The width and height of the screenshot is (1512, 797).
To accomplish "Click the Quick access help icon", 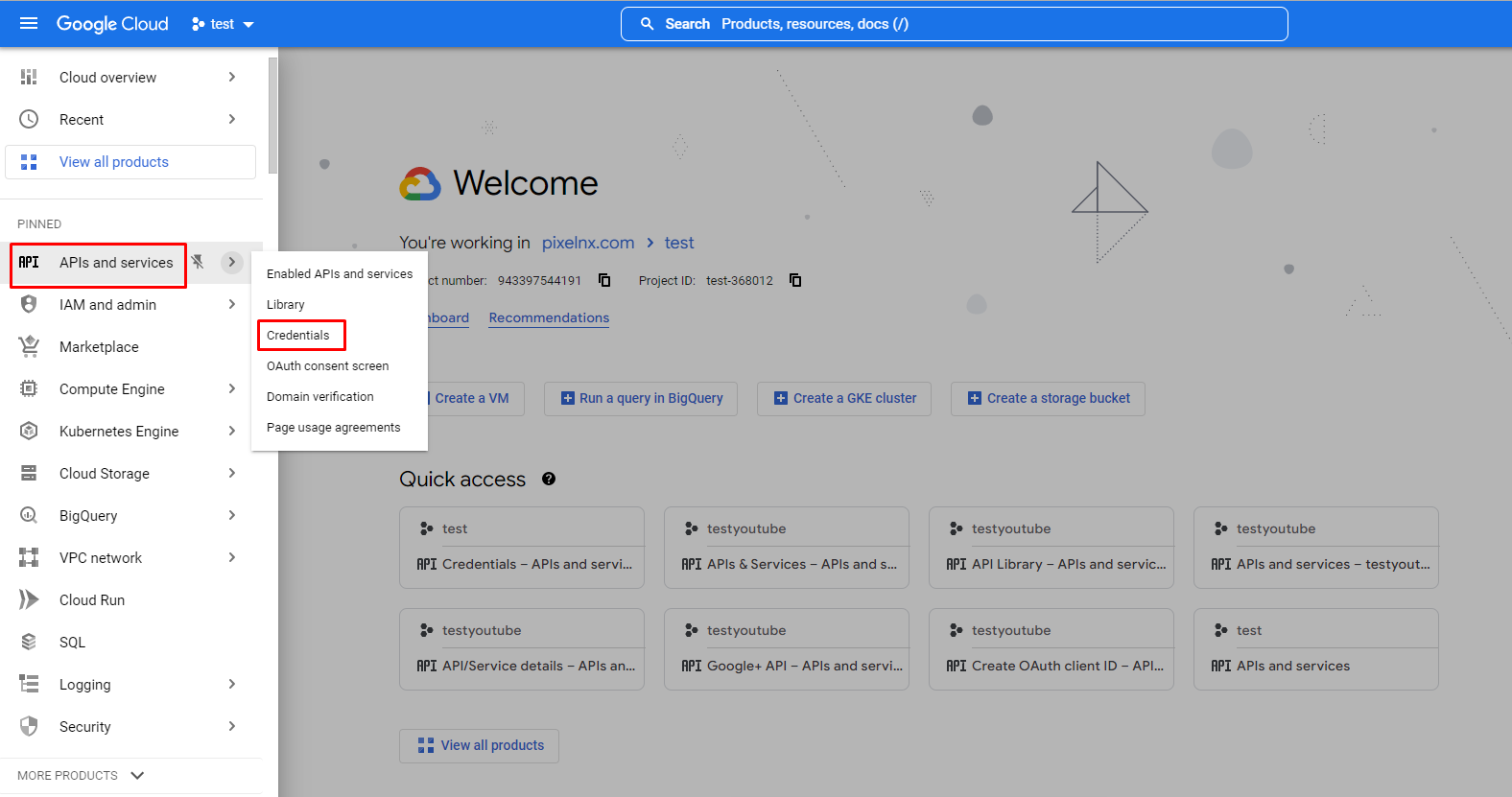I will coord(549,479).
